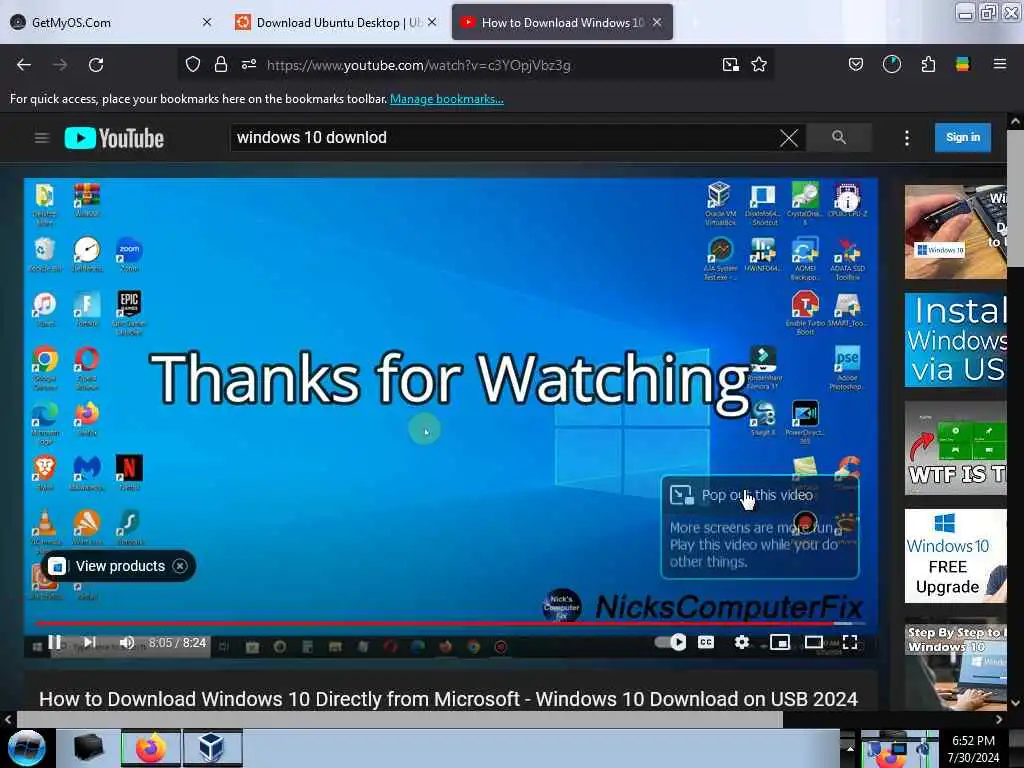
Task: Click picture-in-picture icon in address bar
Action: [x=731, y=65]
